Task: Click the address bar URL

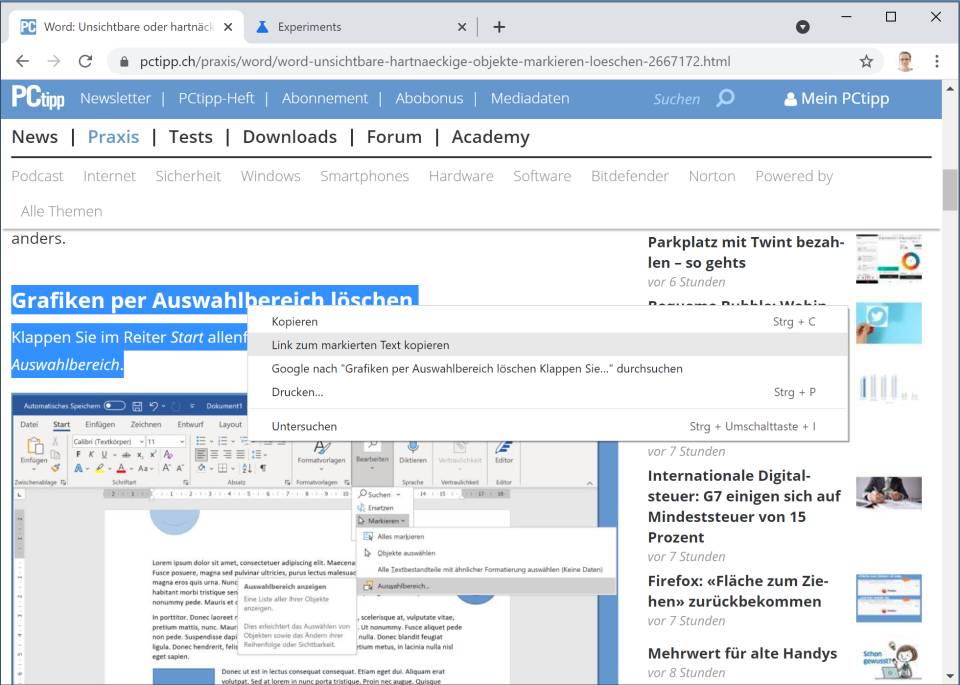Action: (435, 62)
